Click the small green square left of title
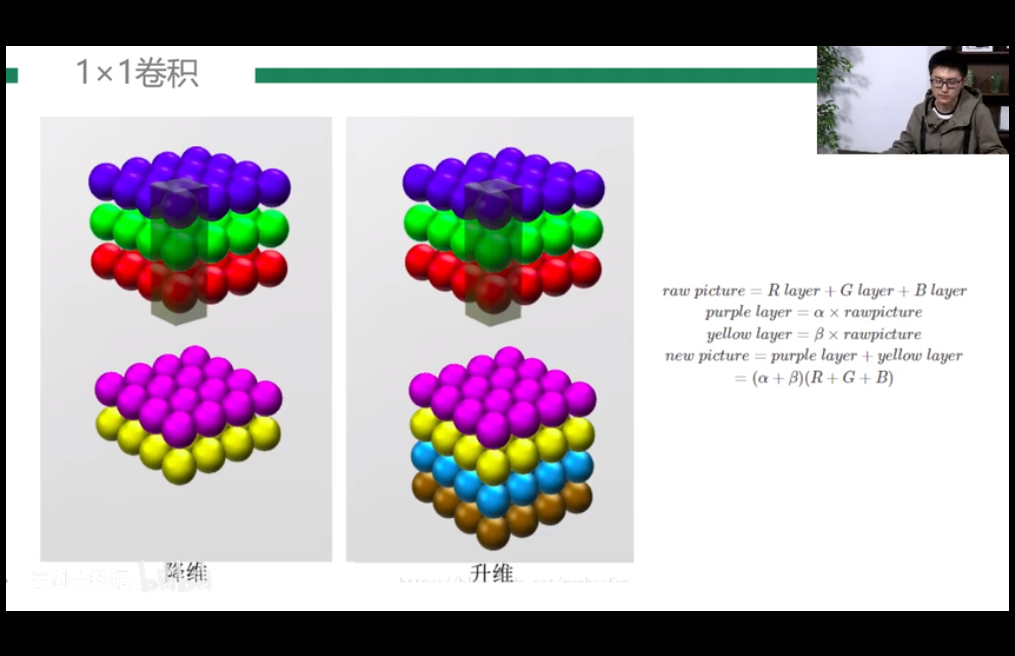 [x=12, y=75]
